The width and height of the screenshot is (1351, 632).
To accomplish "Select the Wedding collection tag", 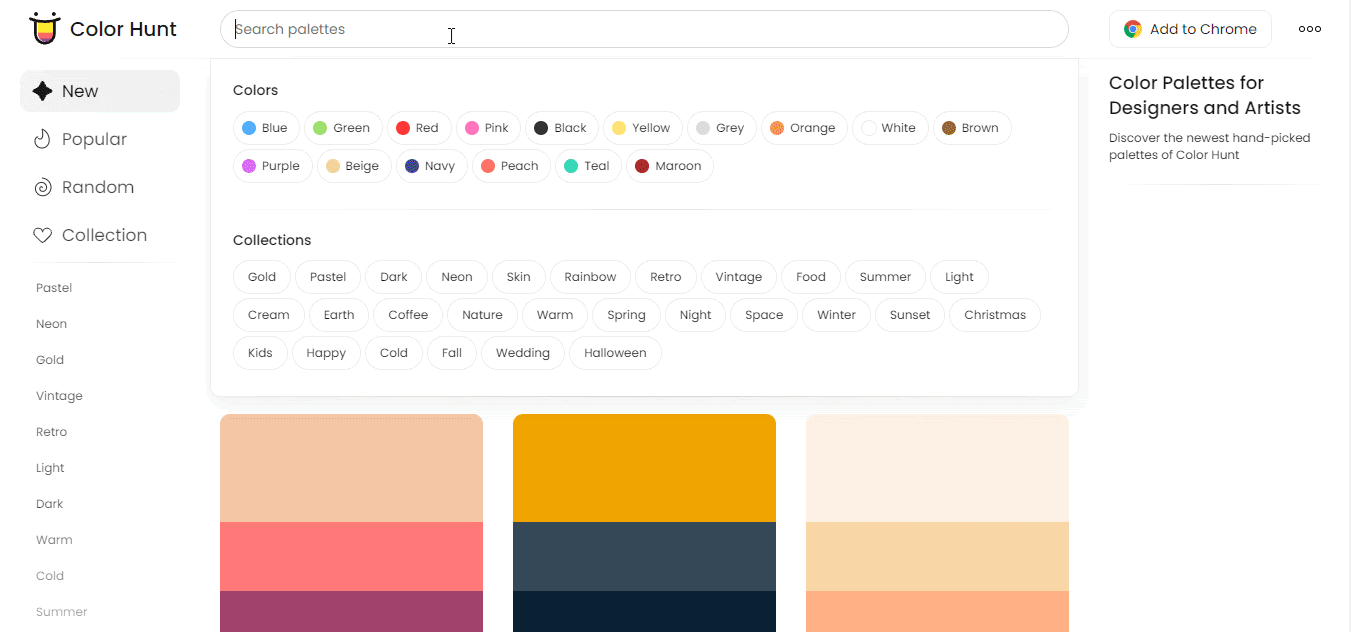I will (523, 353).
